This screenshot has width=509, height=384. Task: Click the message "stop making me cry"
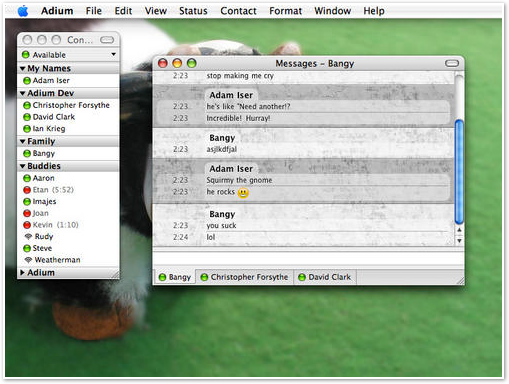[x=240, y=76]
